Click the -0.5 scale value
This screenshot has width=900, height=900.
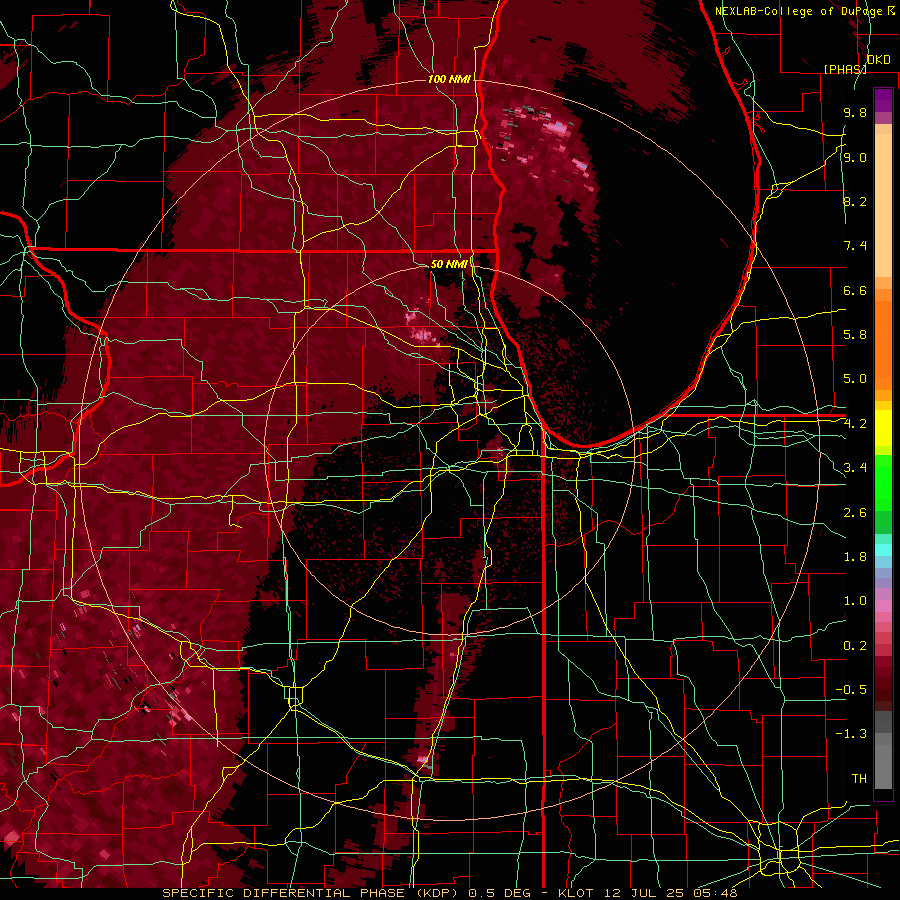tap(851, 690)
